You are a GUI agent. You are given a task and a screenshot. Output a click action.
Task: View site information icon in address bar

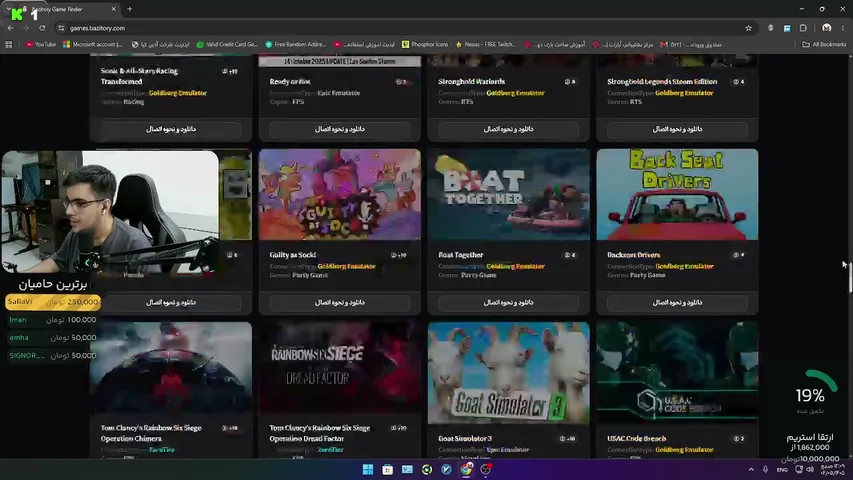[61, 28]
